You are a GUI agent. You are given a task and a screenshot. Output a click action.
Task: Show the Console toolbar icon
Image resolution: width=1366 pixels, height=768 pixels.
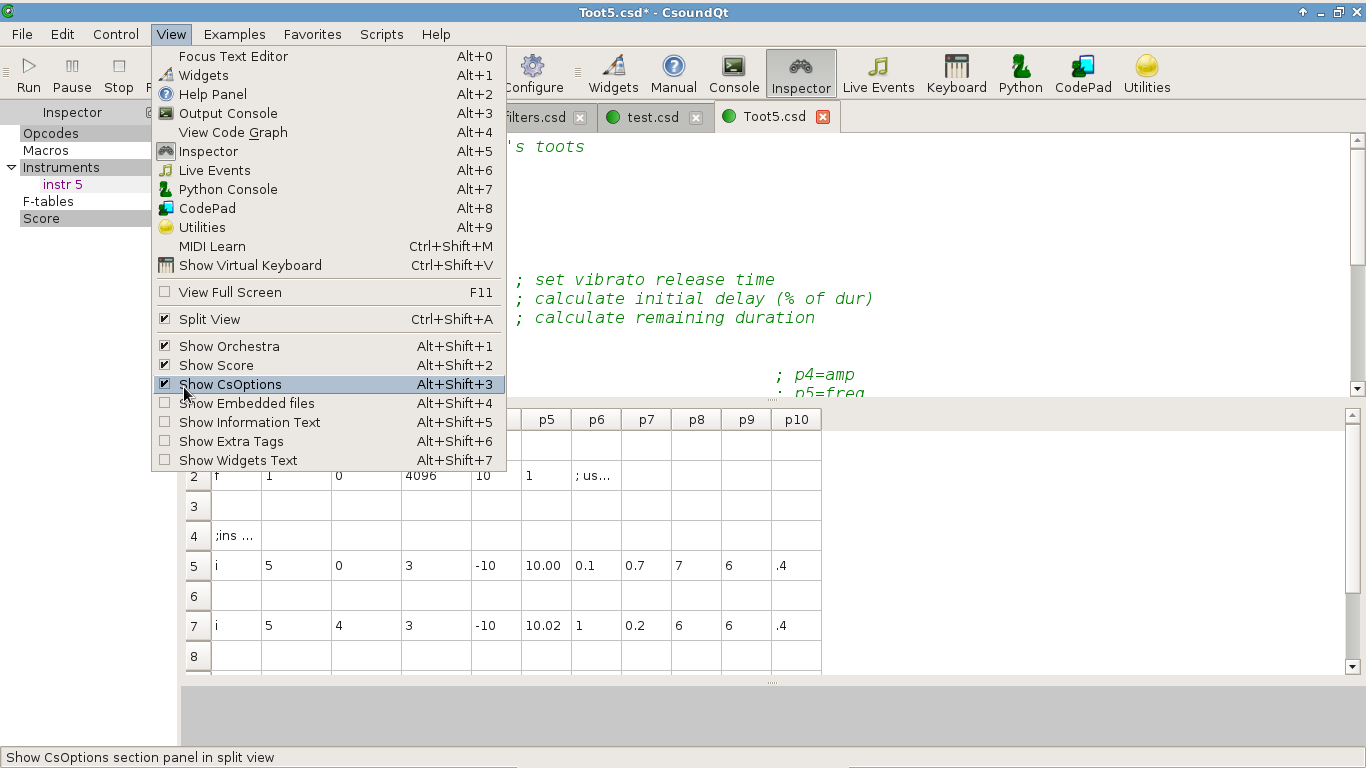(x=734, y=75)
